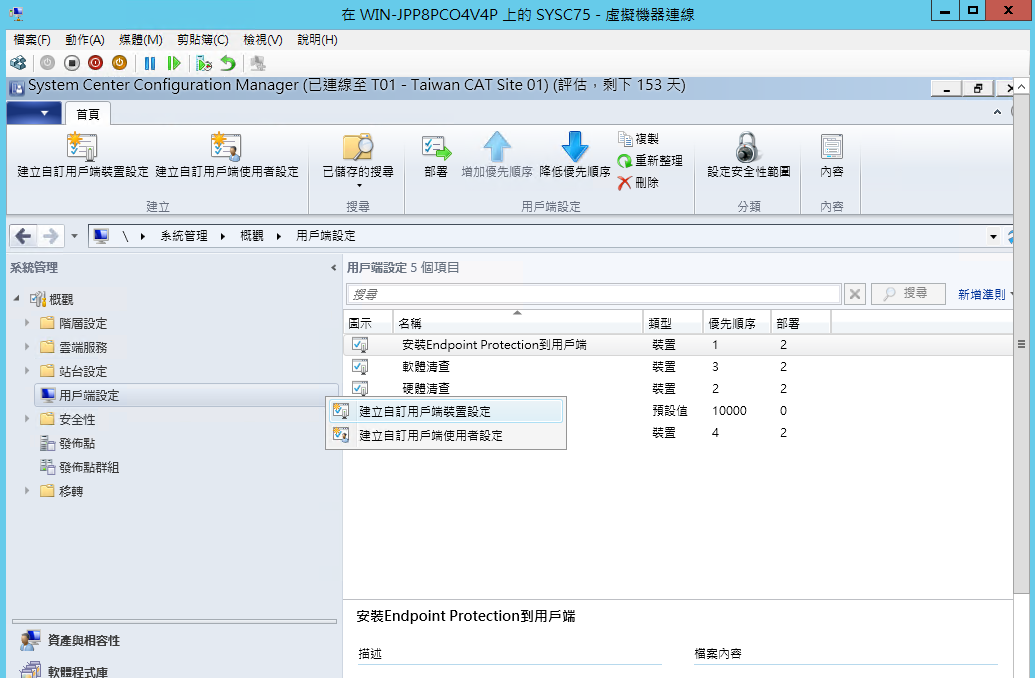Image resolution: width=1035 pixels, height=678 pixels.
Task: Sort by the 名稱 column header
Action: pos(518,323)
